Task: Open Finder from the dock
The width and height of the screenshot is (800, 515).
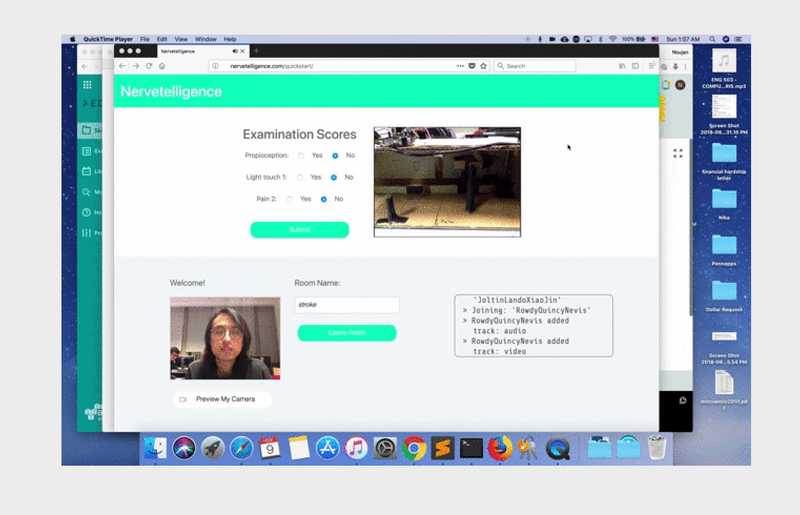Action: (x=155, y=449)
